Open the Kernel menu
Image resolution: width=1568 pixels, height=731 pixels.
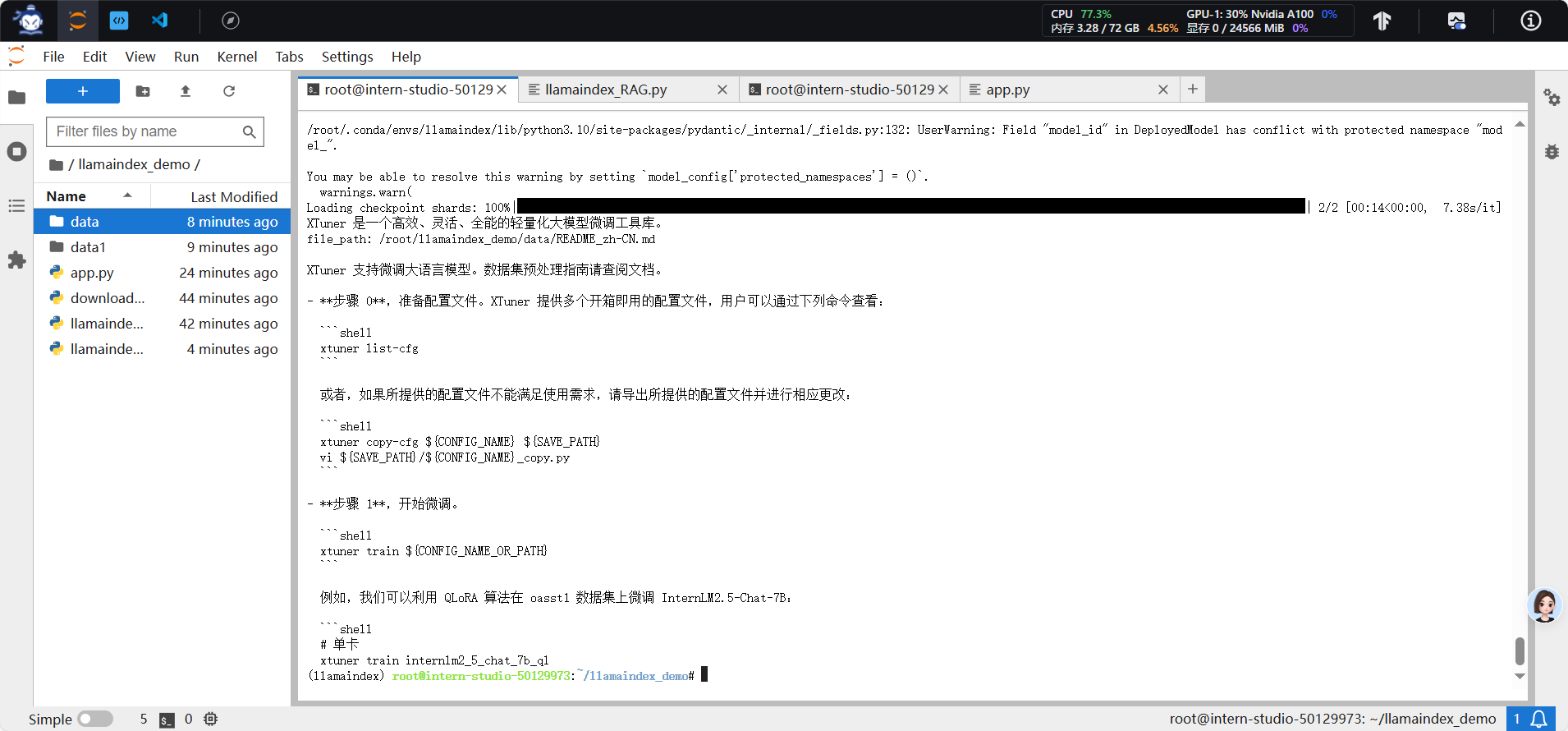tap(237, 57)
